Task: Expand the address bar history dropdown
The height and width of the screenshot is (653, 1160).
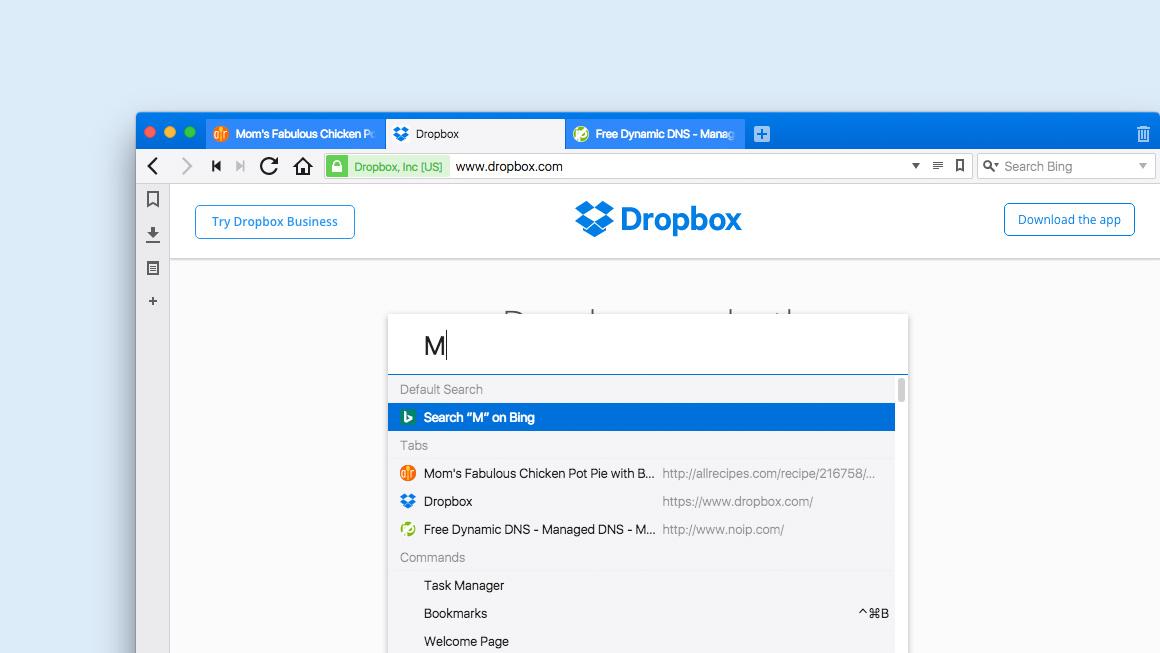Action: (916, 166)
